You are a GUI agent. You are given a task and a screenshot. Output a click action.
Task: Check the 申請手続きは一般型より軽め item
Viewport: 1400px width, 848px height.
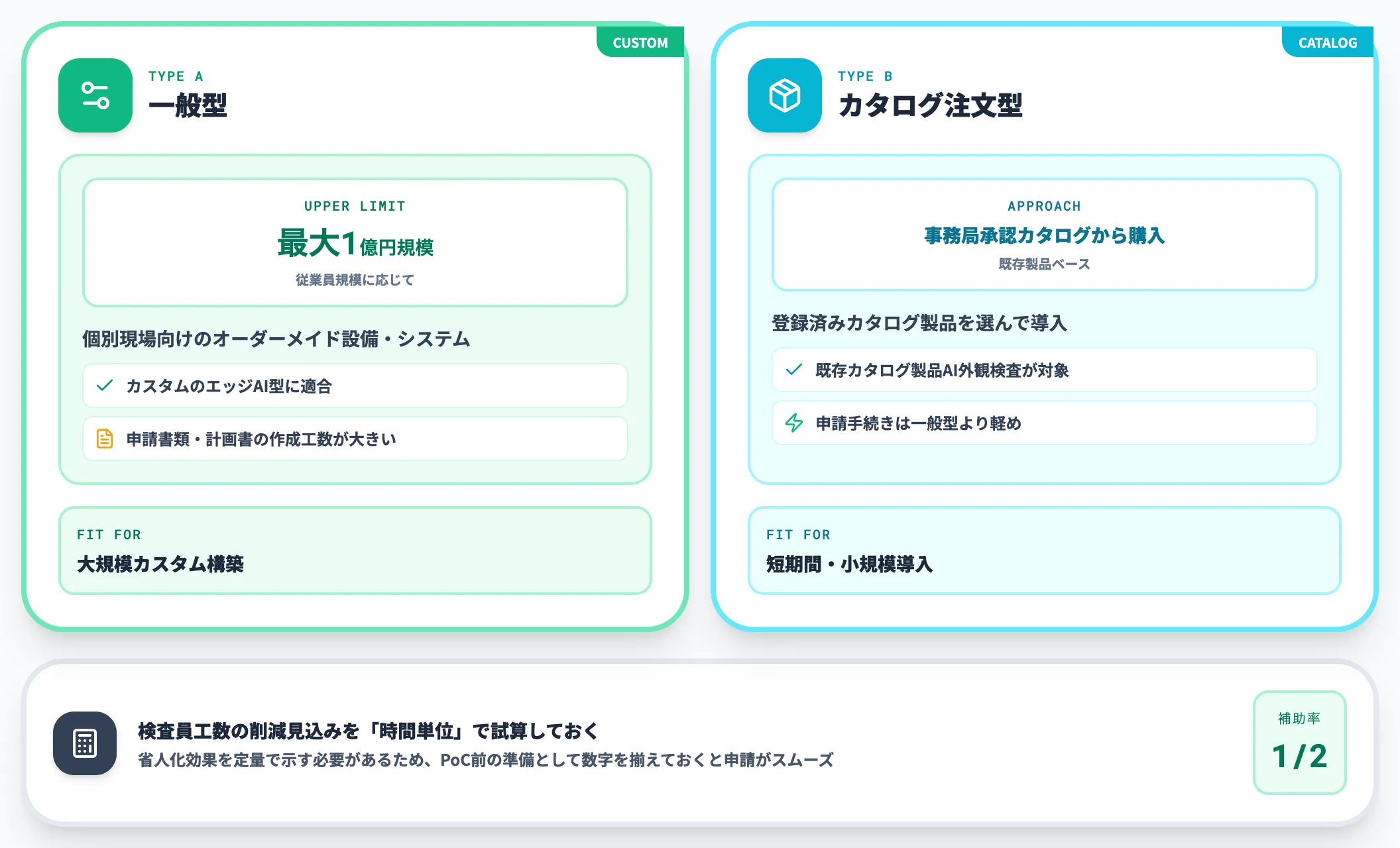coord(1045,423)
